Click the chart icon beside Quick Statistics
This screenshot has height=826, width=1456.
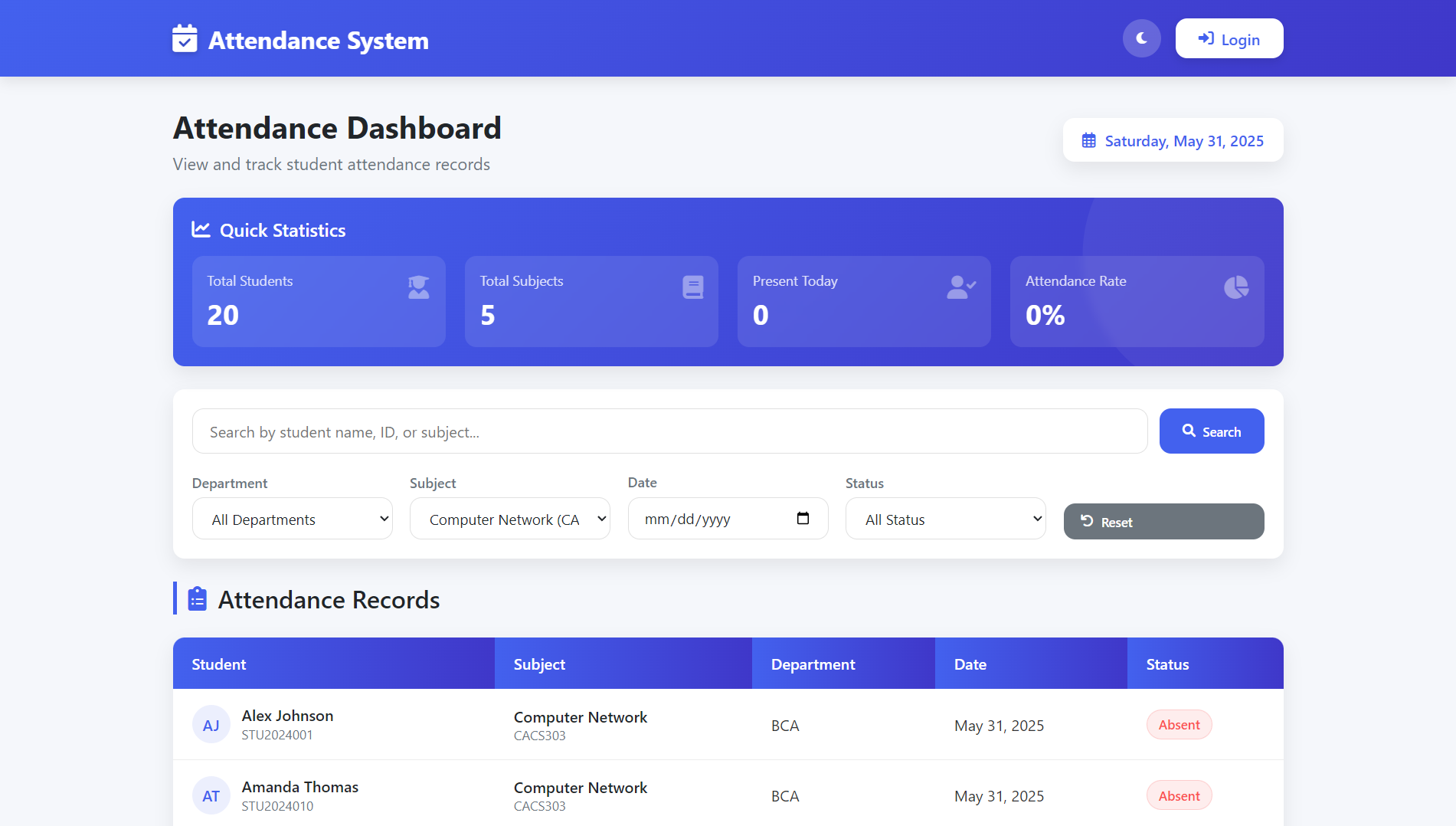201,230
